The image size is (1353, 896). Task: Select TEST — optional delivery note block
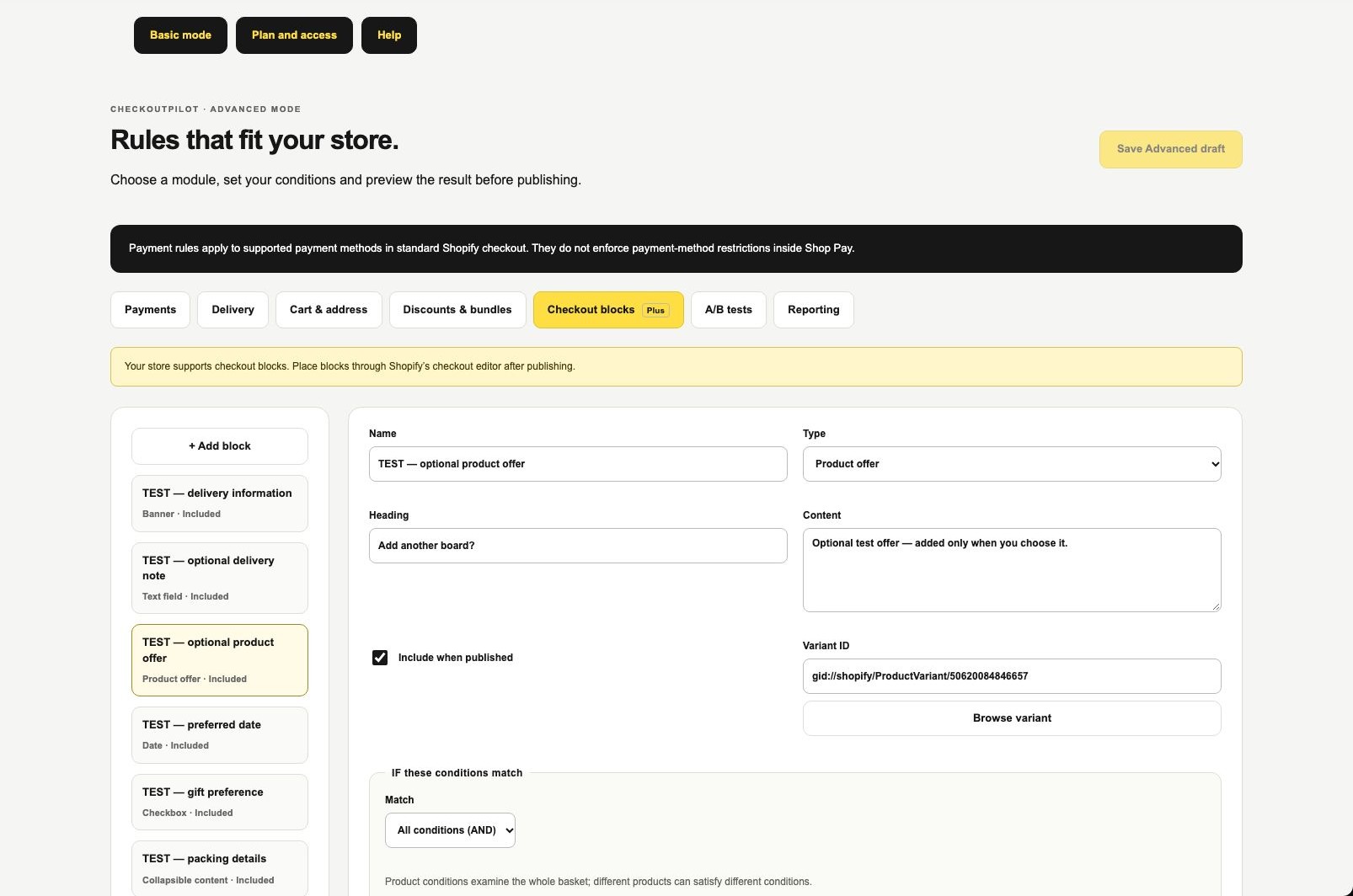pyautogui.click(x=220, y=578)
